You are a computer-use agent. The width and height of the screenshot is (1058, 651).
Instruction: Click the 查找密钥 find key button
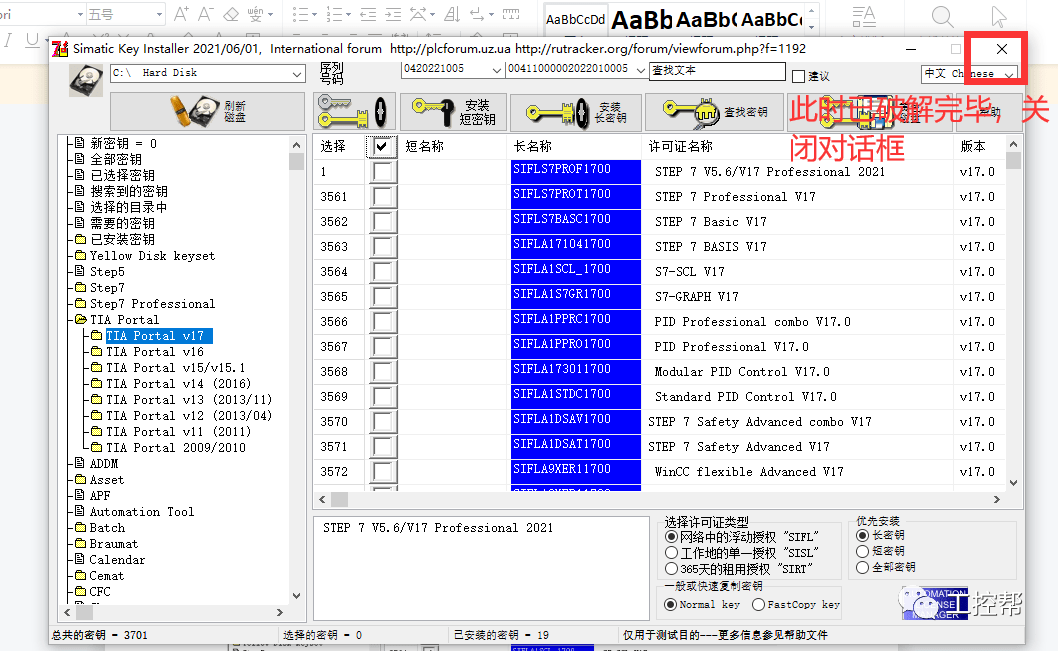point(715,111)
